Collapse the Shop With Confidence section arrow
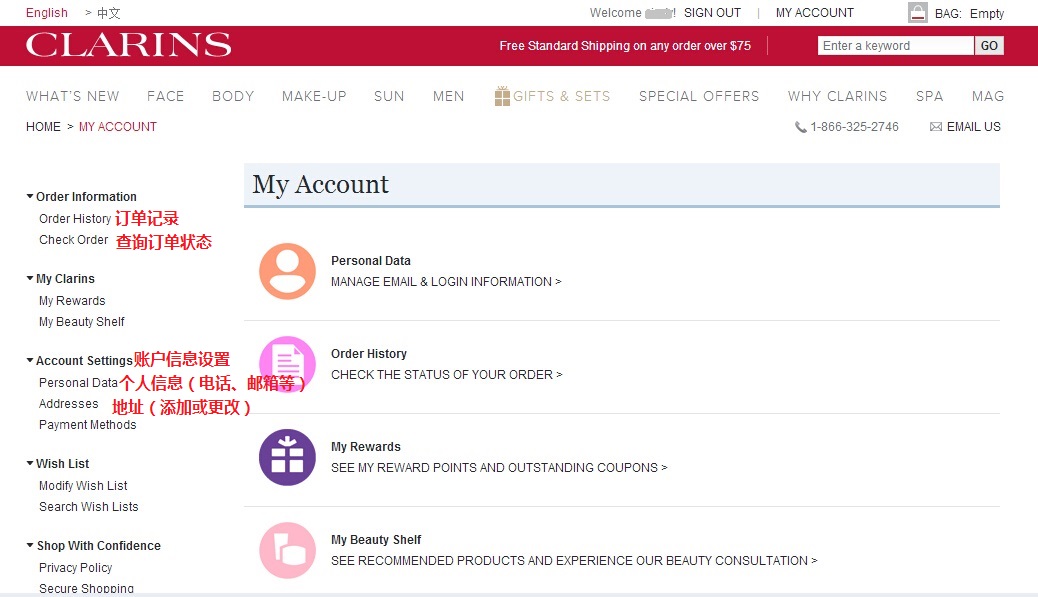 click(30, 545)
